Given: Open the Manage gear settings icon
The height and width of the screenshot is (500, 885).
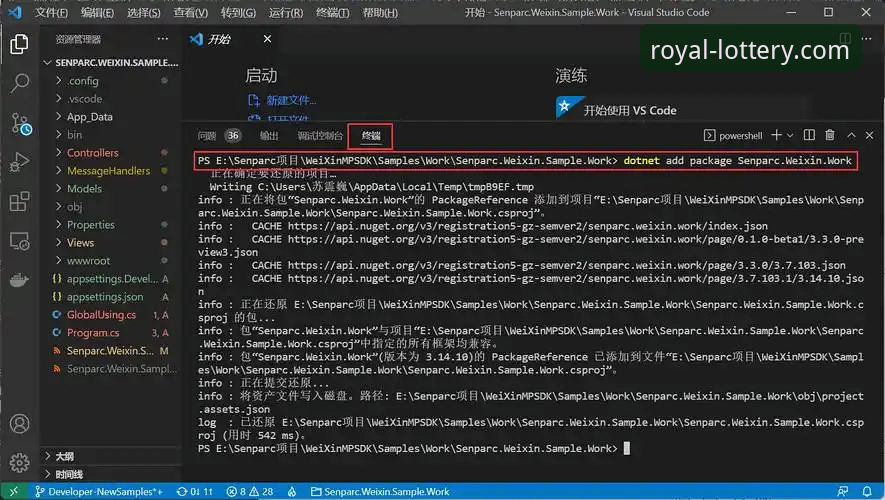Looking at the screenshot, I should tap(19, 462).
